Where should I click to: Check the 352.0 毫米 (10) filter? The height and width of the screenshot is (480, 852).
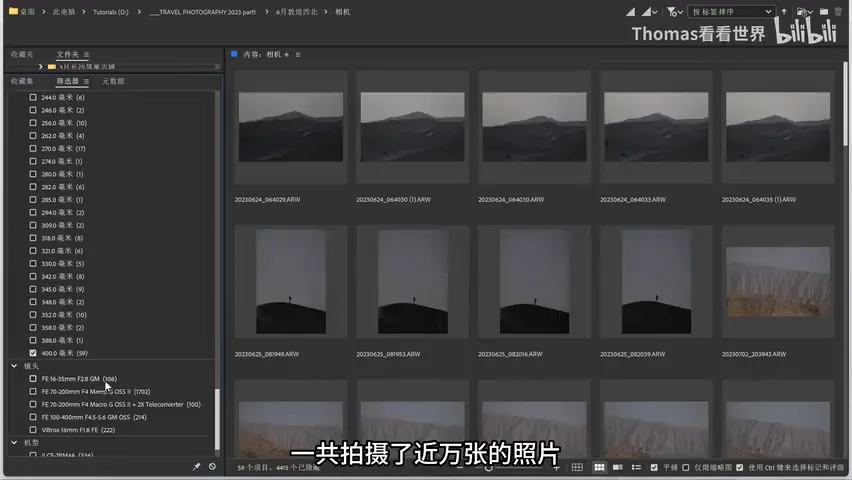tap(33, 315)
